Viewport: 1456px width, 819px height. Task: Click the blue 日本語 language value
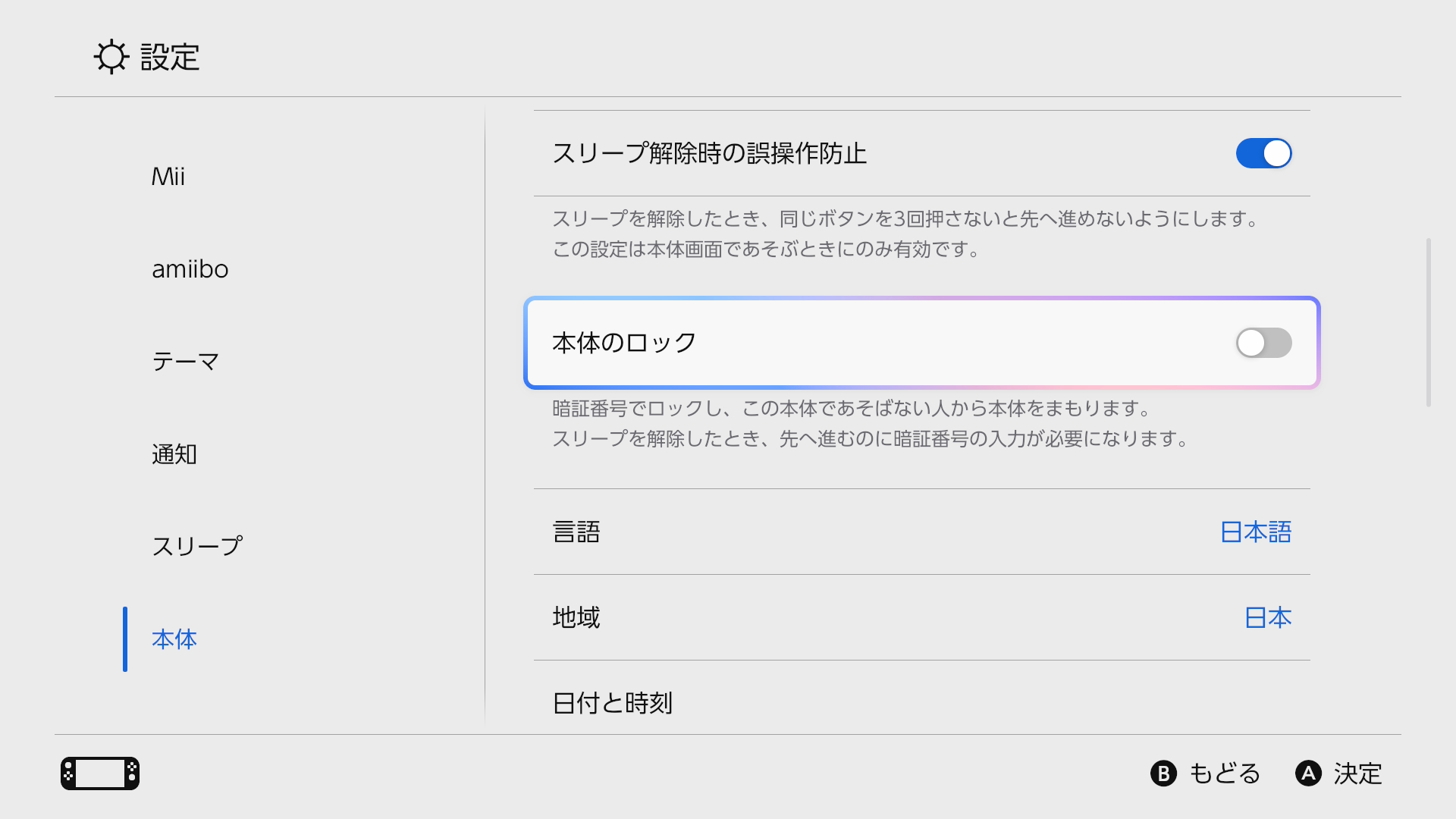[1256, 532]
